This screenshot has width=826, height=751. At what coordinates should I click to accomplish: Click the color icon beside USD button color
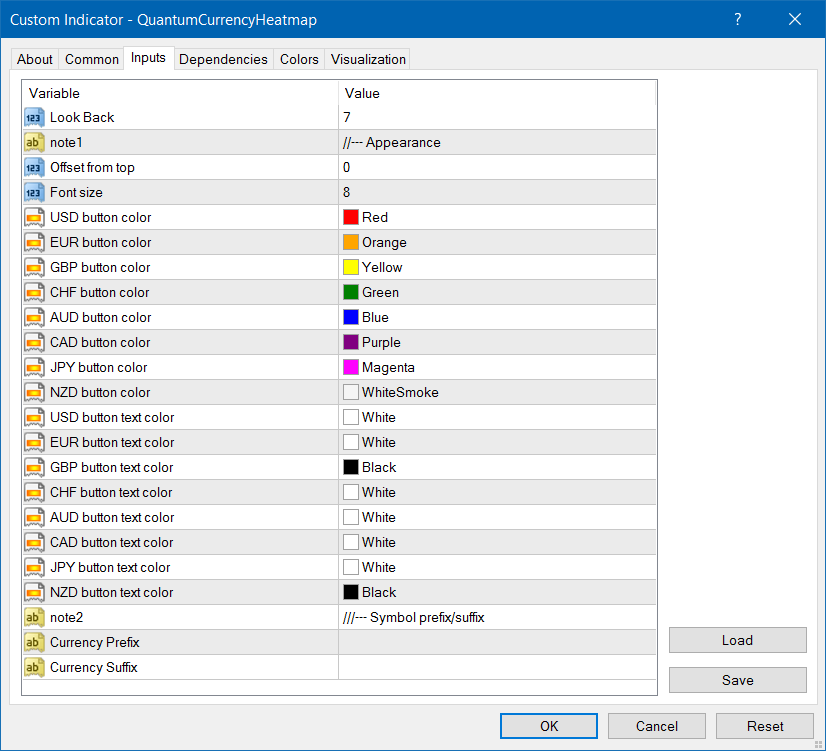click(34, 217)
